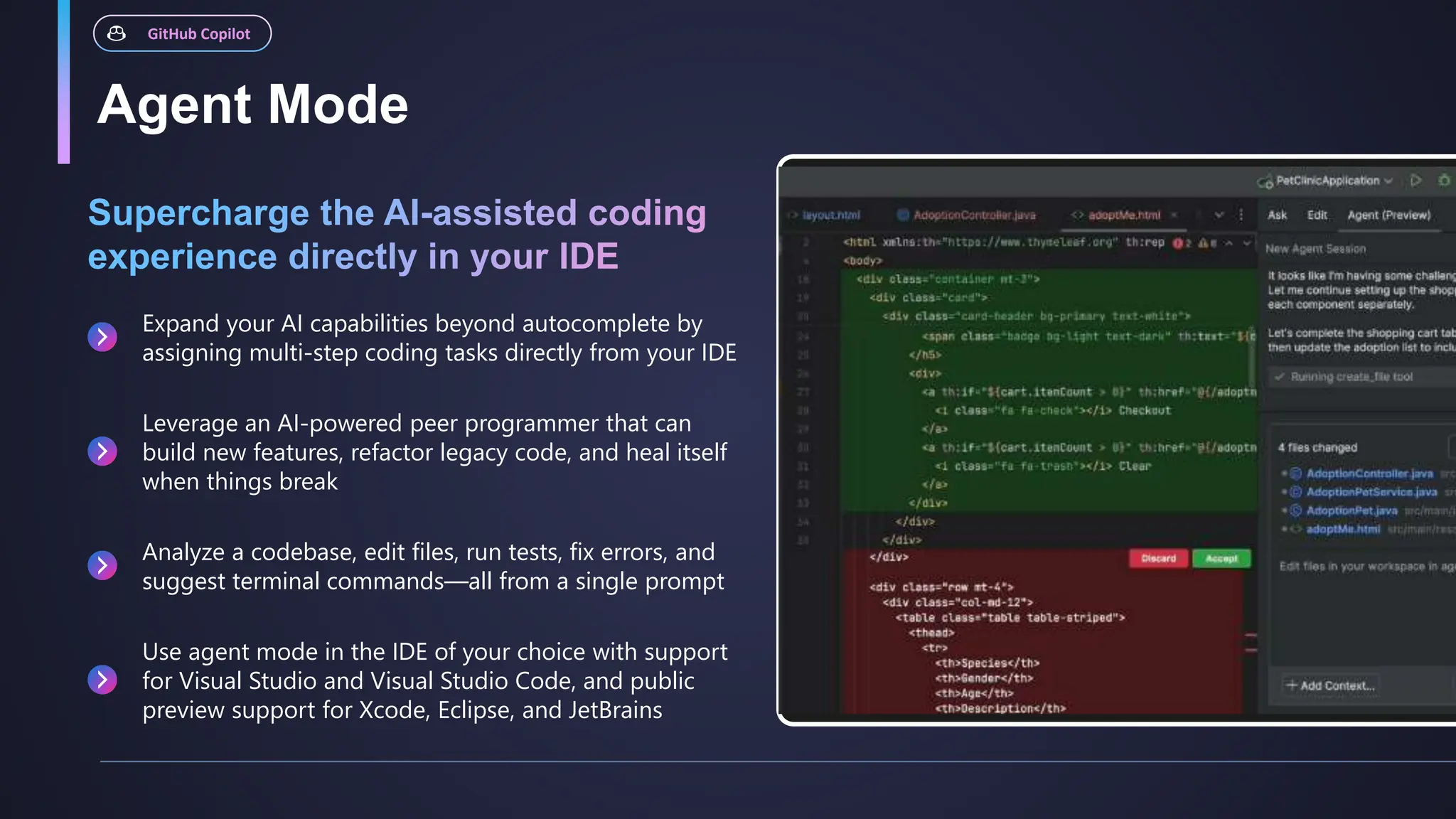
Task: Open adoptMe.html in the changed files list
Action: coord(1343,529)
